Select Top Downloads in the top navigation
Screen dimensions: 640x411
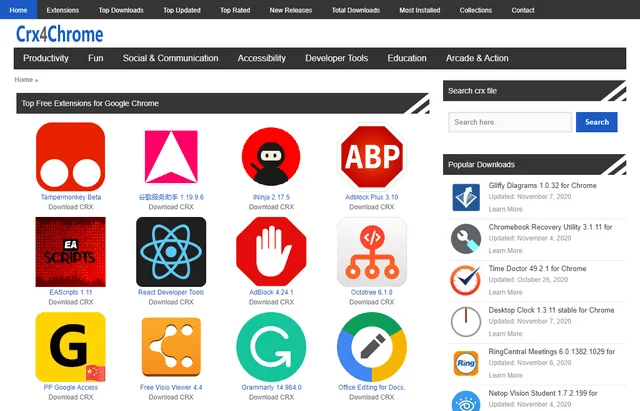[121, 10]
